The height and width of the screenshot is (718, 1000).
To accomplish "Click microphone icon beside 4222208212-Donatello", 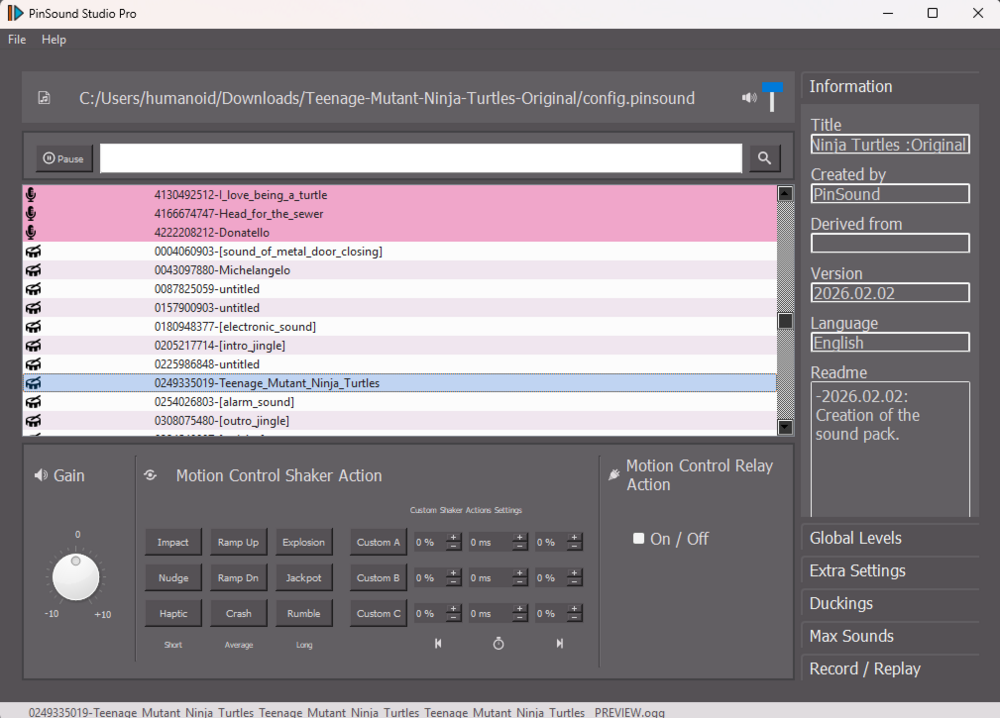I will (x=31, y=232).
